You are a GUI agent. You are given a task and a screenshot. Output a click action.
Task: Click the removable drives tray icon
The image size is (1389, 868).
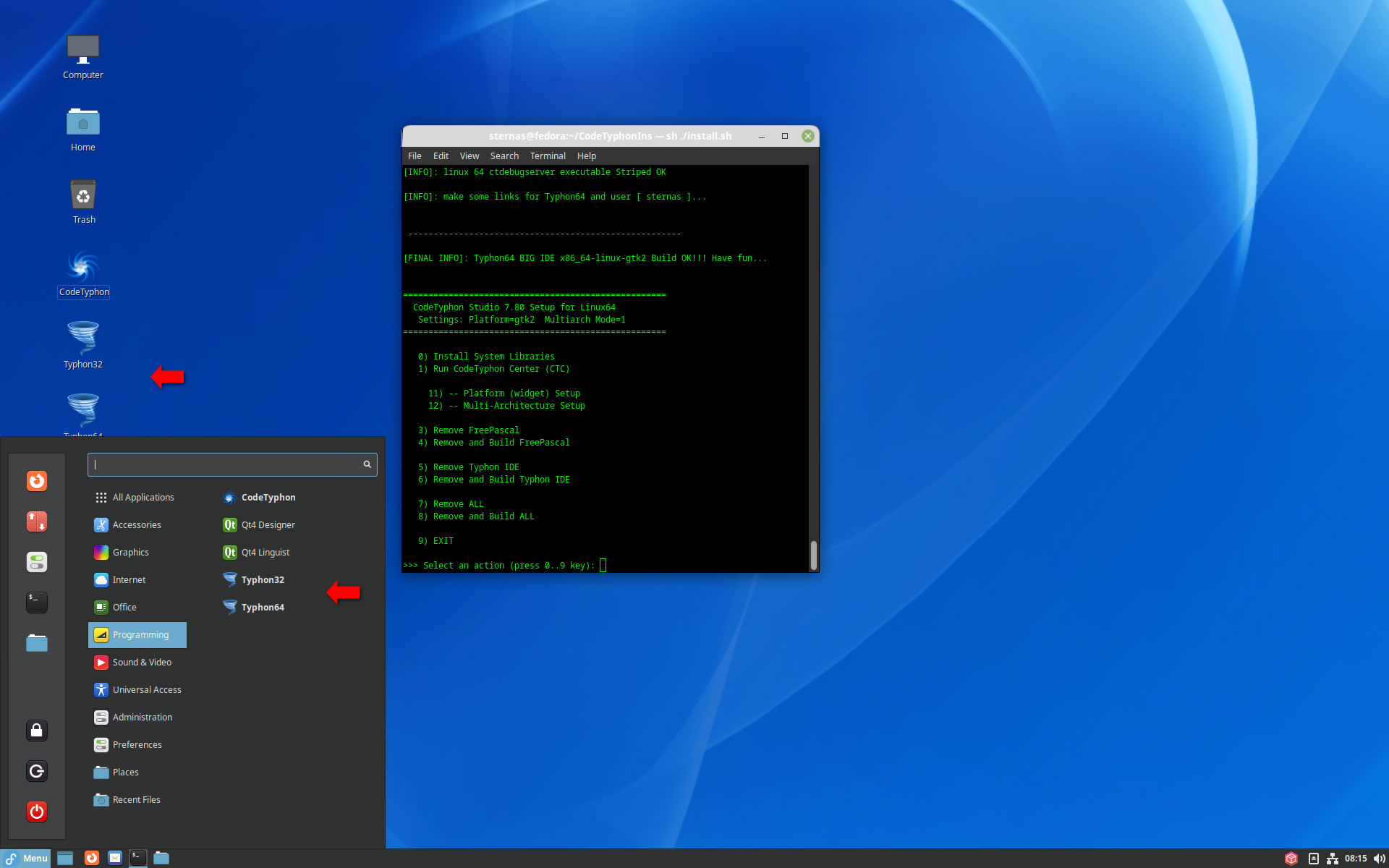click(x=1314, y=859)
